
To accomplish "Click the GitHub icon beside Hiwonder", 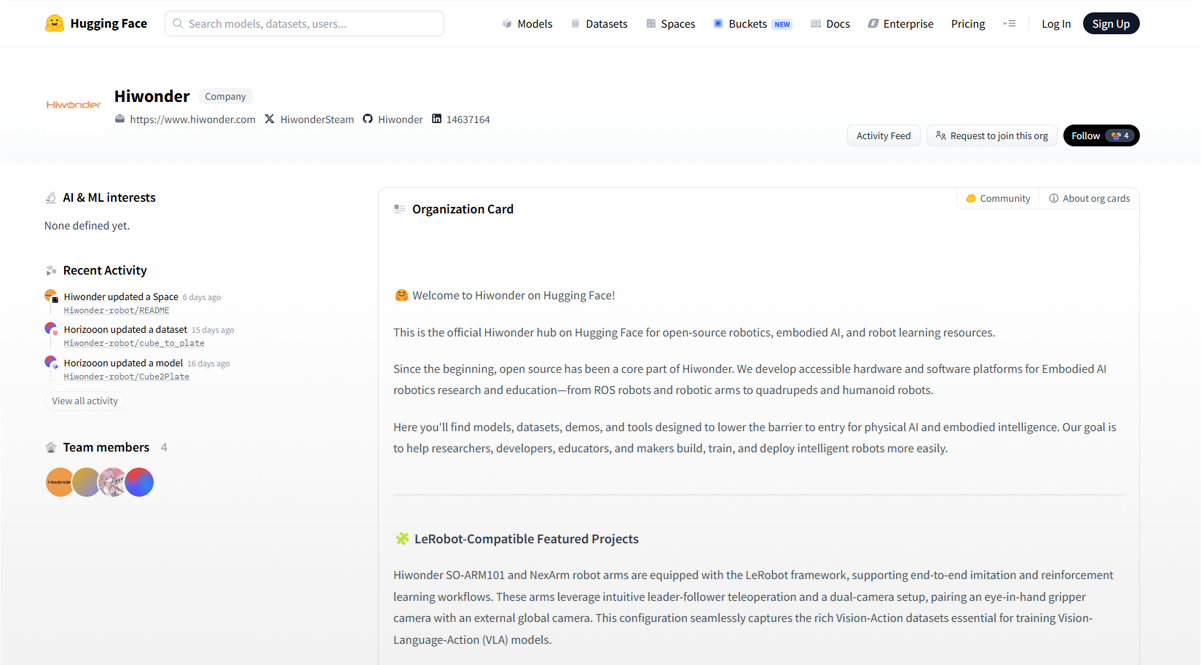I will coord(367,119).
